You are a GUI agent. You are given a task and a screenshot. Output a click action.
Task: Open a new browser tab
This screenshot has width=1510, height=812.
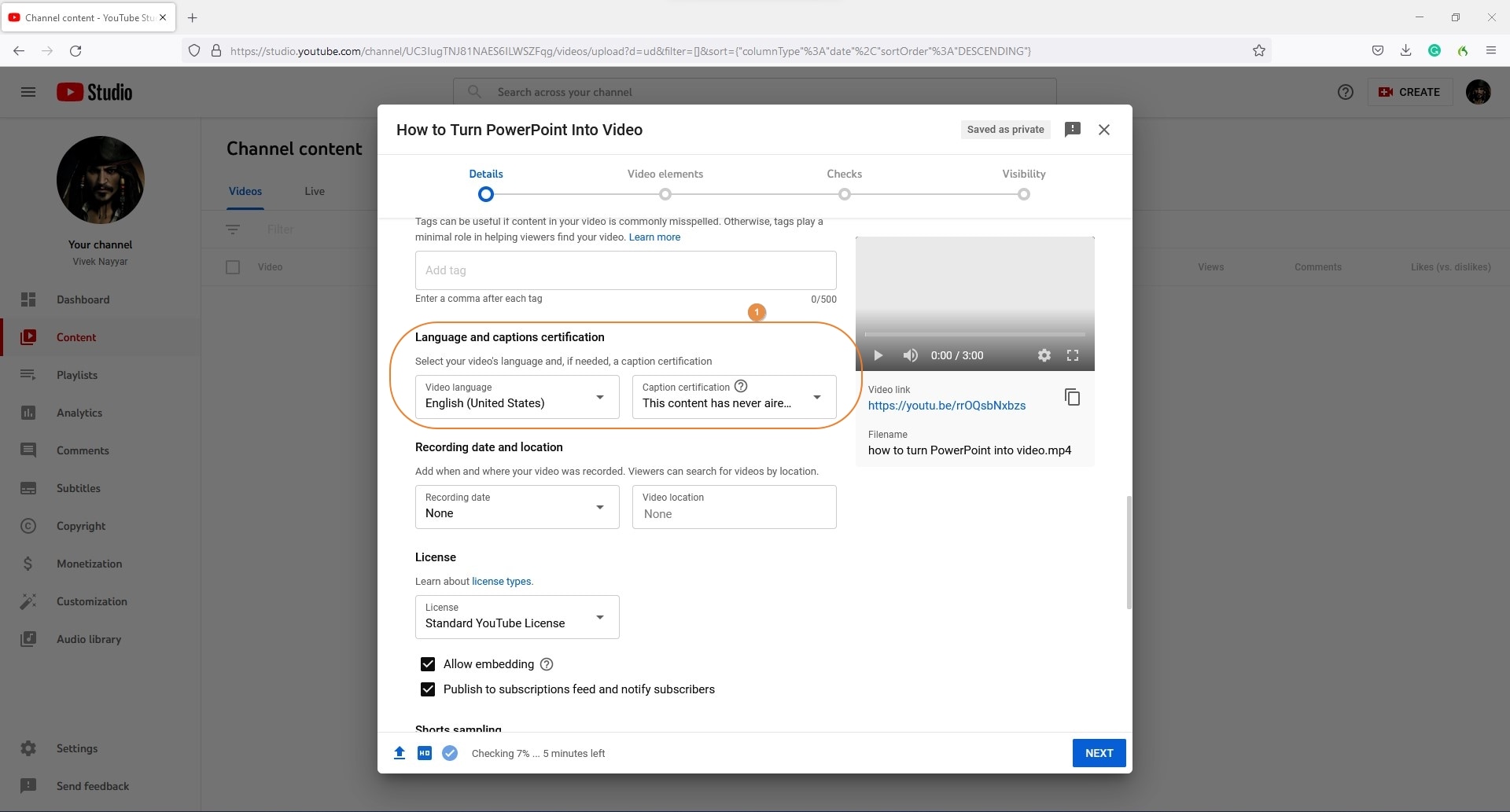tap(193, 17)
